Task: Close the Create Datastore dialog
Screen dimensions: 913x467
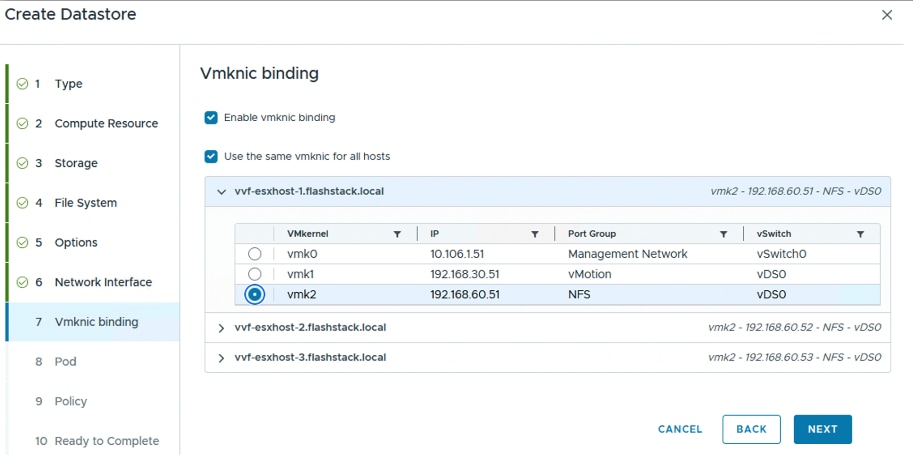Action: [x=887, y=15]
